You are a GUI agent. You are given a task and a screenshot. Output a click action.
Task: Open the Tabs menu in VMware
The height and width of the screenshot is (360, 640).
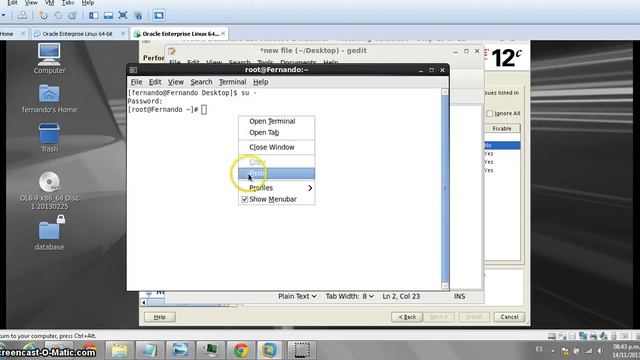point(68,3)
